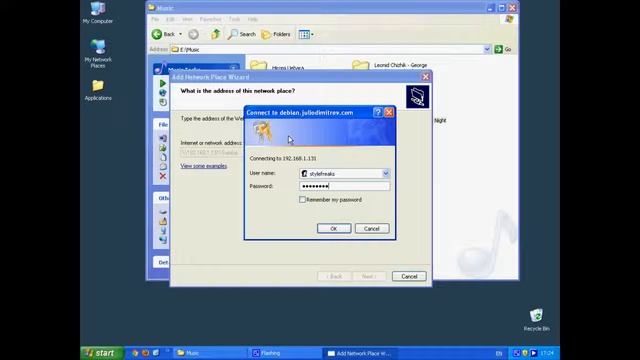Open My Computer on the desktop
640x360 pixels.
pyautogui.click(x=98, y=13)
